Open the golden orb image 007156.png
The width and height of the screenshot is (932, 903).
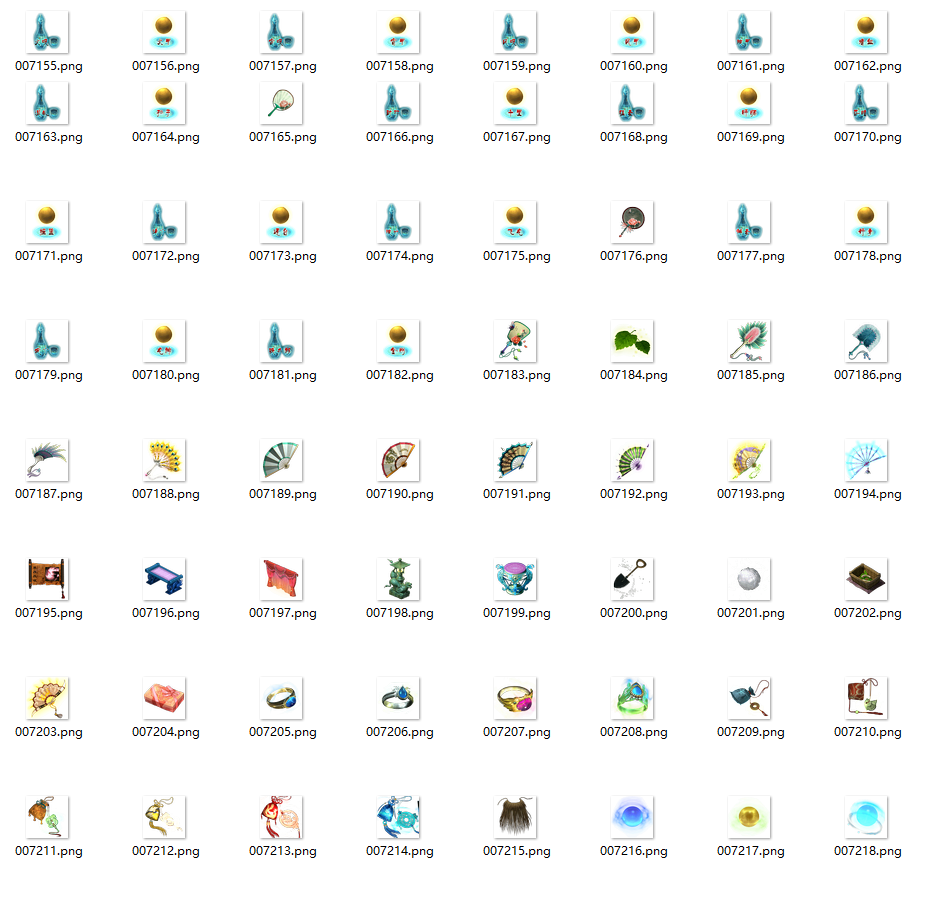(165, 28)
